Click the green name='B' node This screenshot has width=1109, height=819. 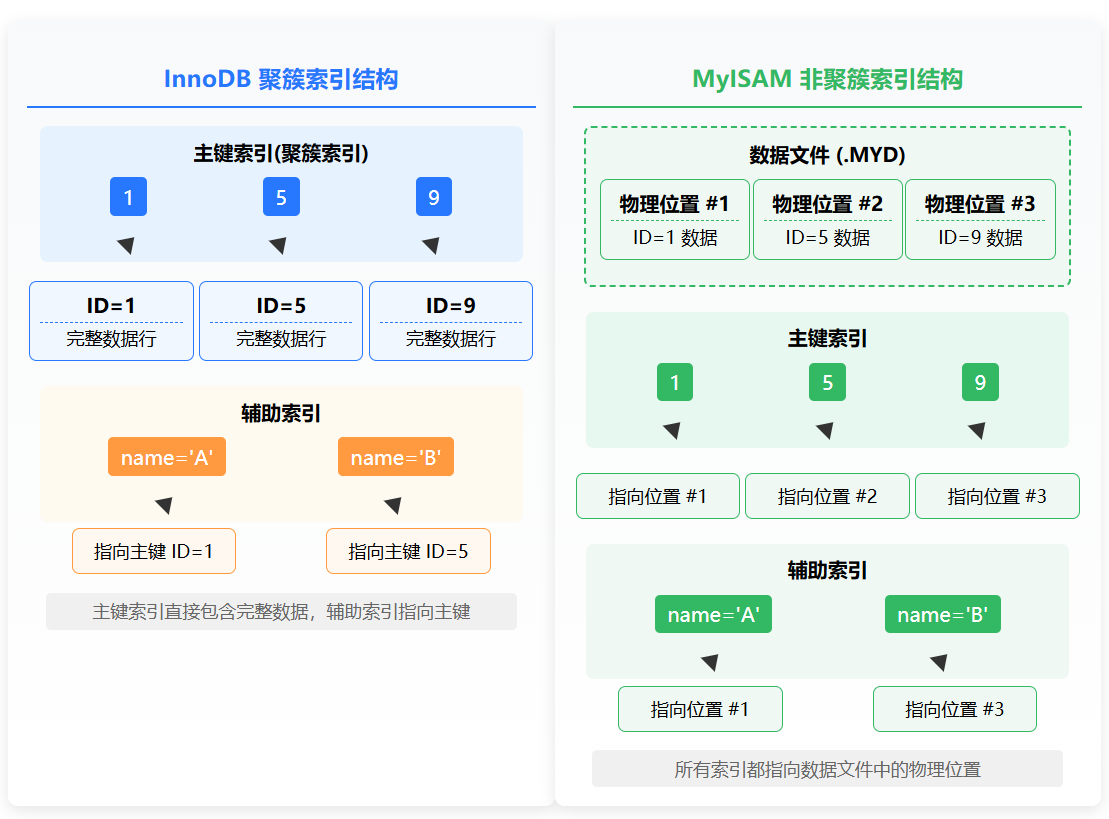pos(943,614)
